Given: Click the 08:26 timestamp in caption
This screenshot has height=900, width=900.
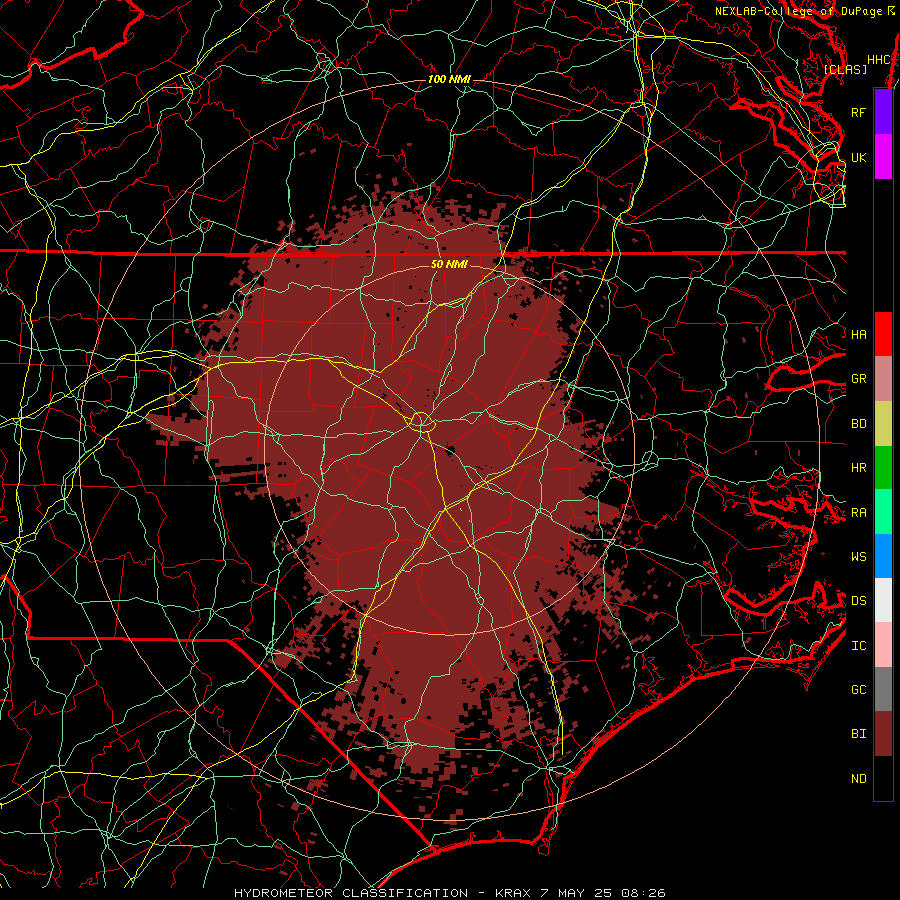Looking at the screenshot, I should 643,893.
